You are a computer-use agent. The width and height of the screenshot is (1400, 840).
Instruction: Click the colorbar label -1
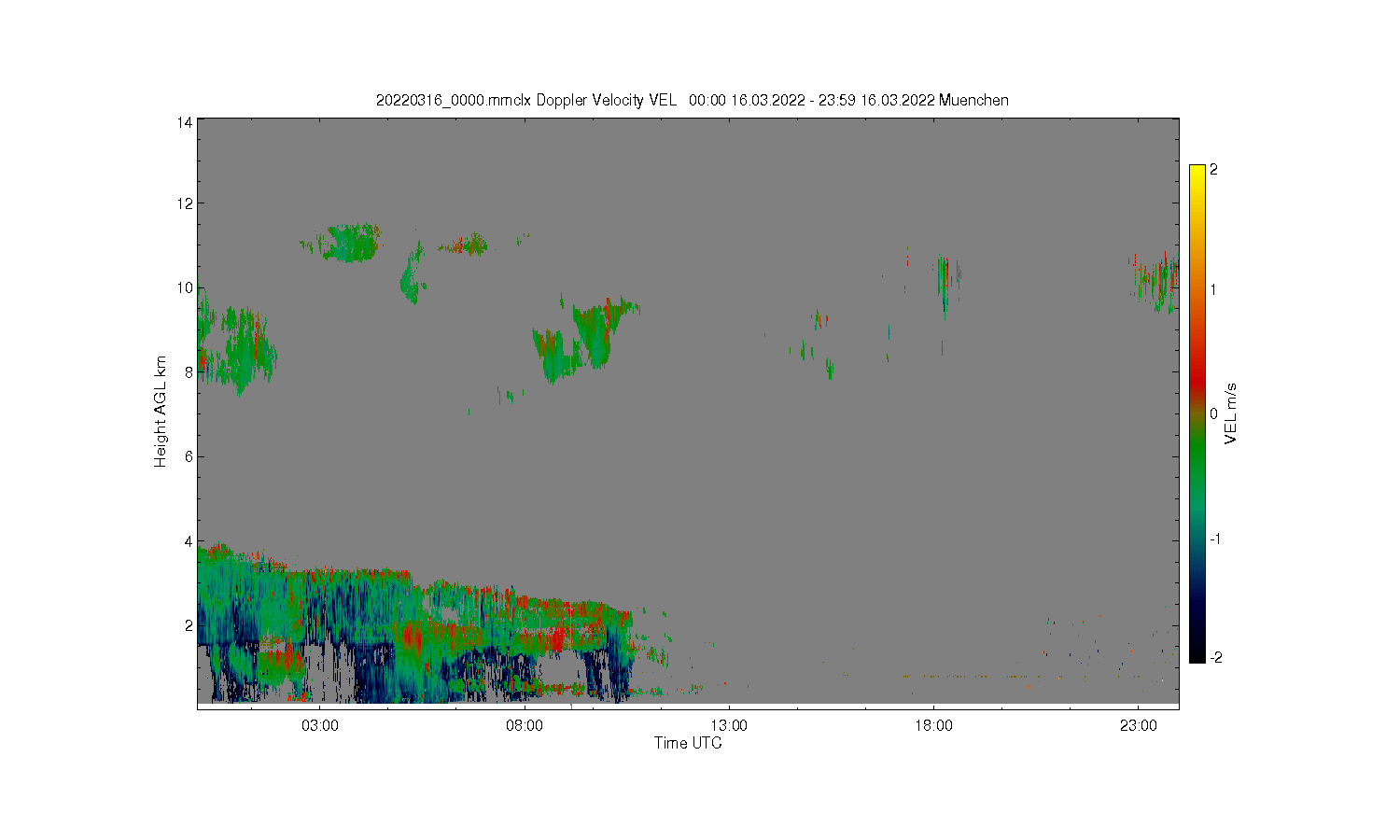(1215, 539)
